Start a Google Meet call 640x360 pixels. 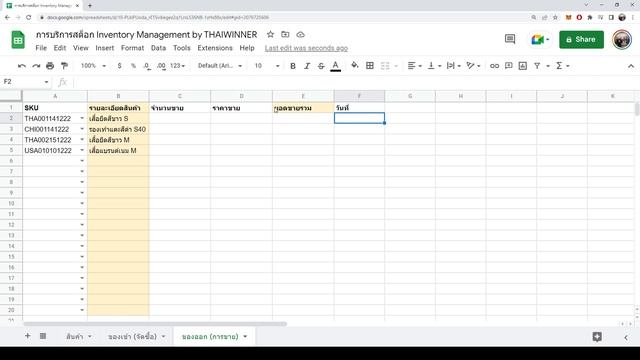(540, 40)
